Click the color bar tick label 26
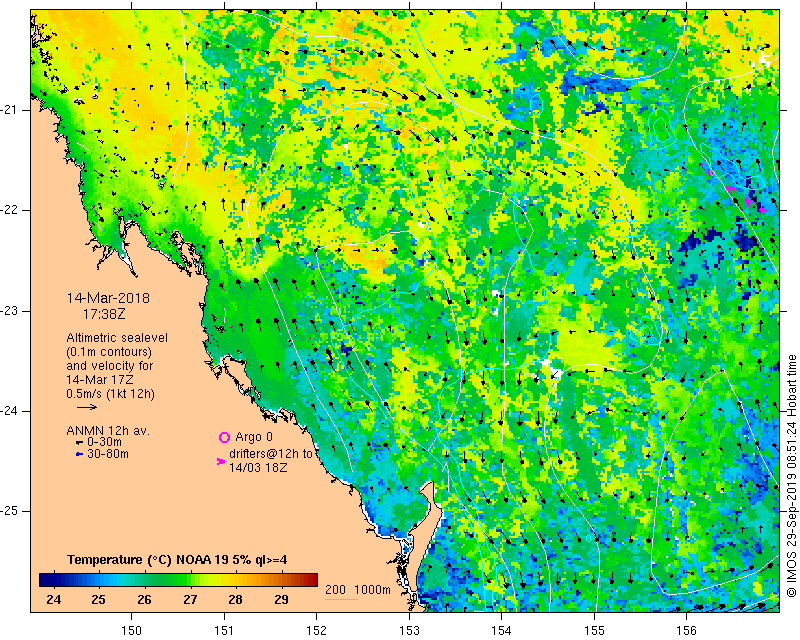The image size is (800, 640). [144, 599]
